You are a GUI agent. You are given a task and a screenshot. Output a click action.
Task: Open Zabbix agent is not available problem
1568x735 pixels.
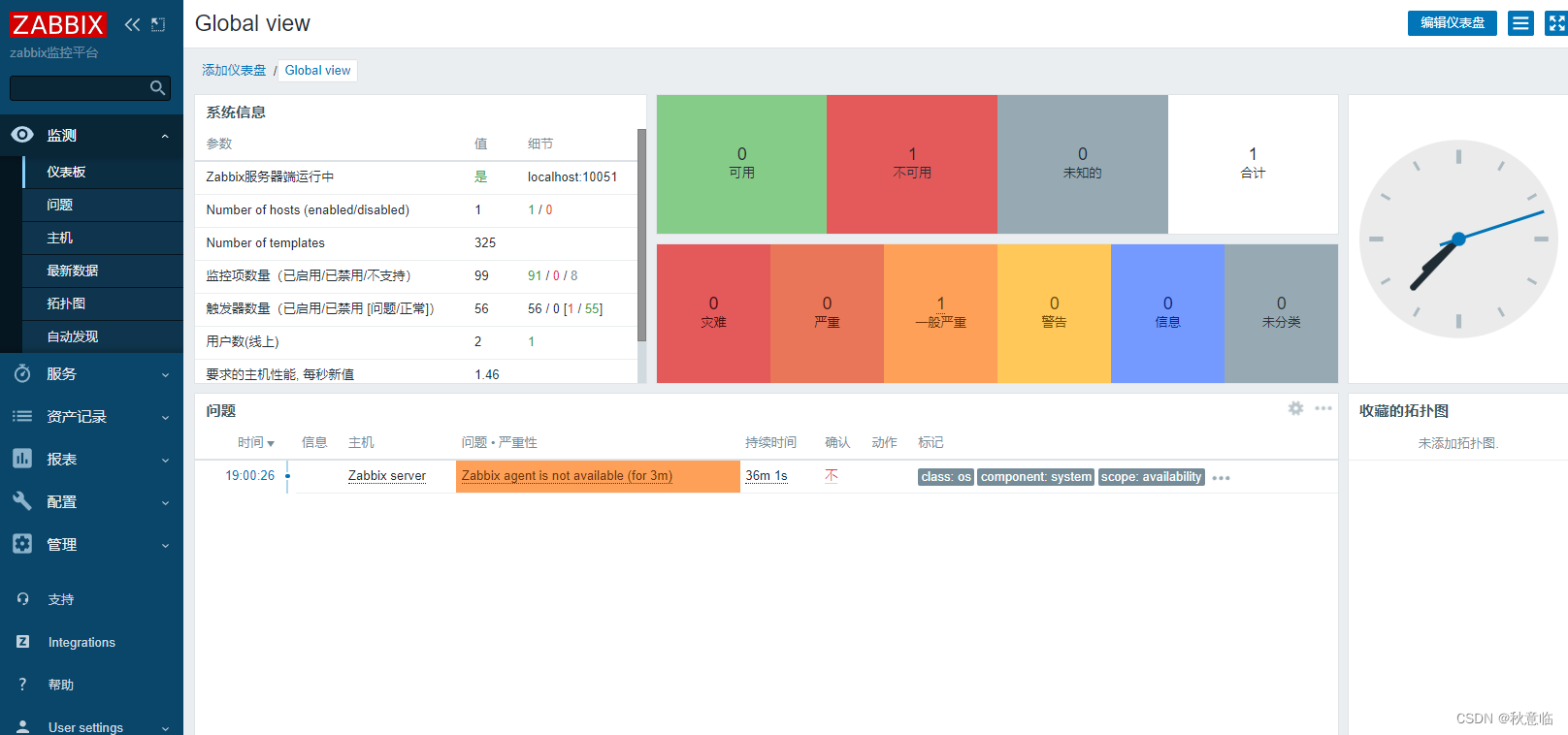567,475
